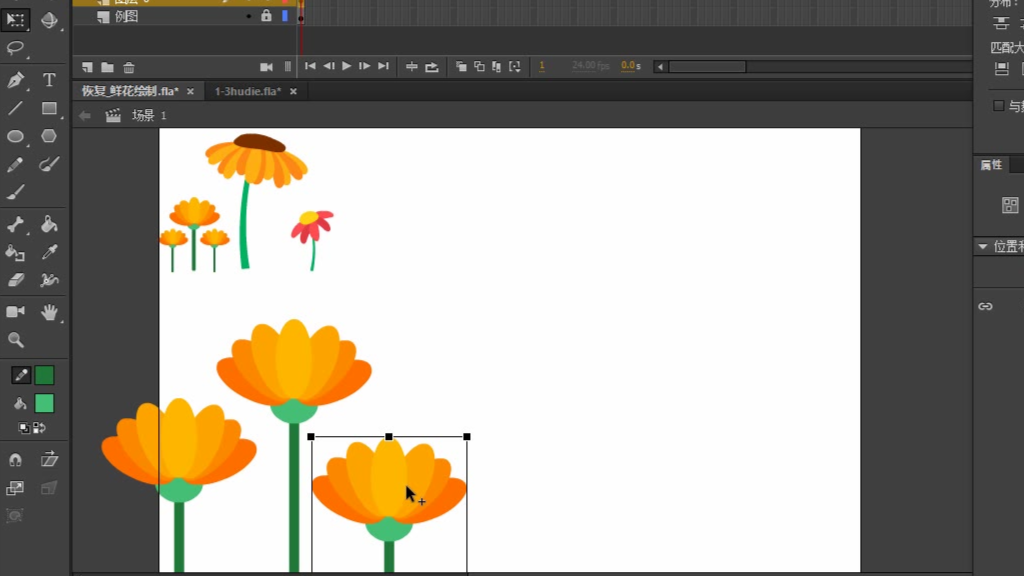Screen dimensions: 1024x576
Task: Toggle the width-height link lock icon
Action: point(985,306)
